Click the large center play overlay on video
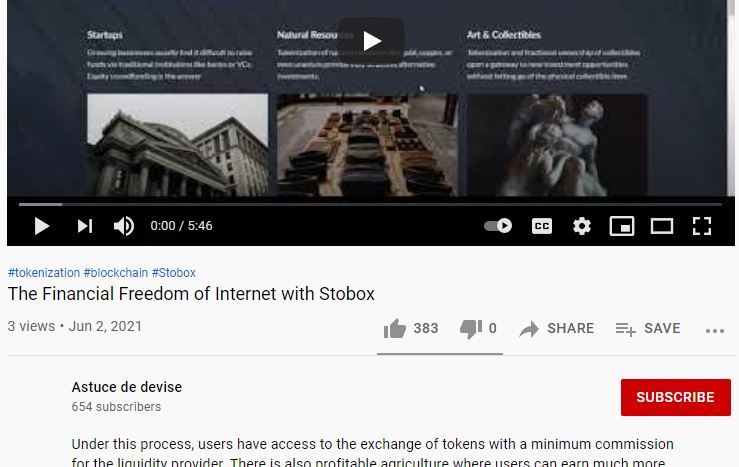The image size is (739, 467). coord(371,41)
